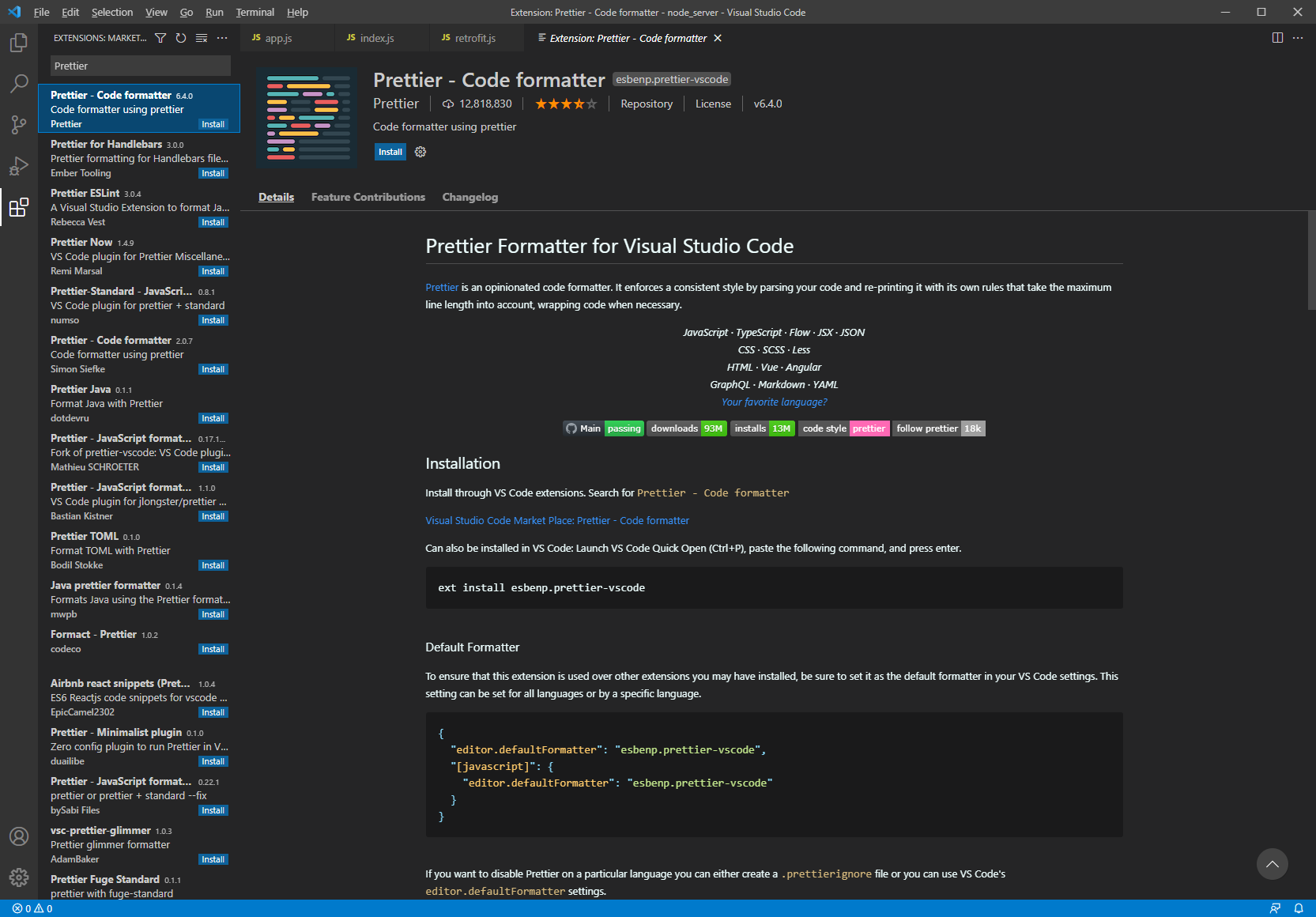Split the editor to the right
Viewport: 1316px width, 917px height.
(x=1277, y=38)
